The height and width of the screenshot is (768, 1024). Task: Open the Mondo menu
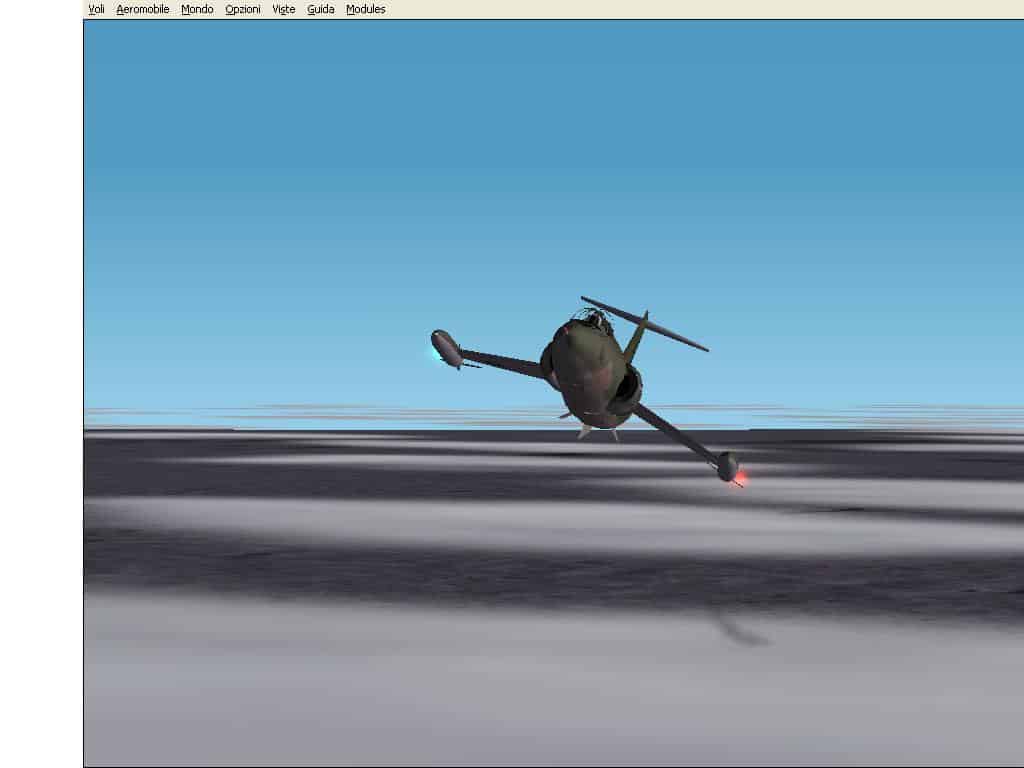tap(197, 9)
